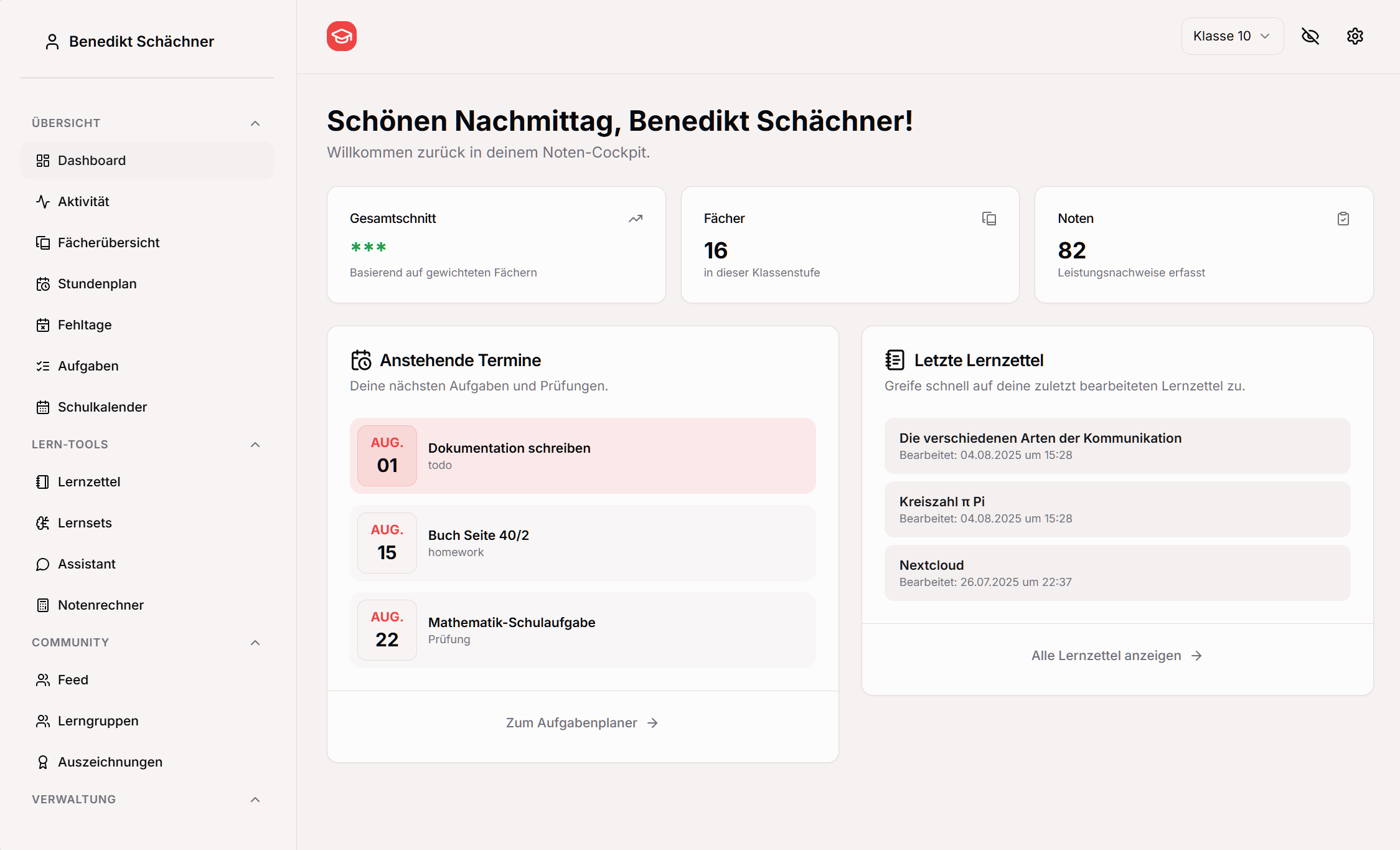
Task: Collapse the ÜBERSICHT section
Action: point(255,123)
